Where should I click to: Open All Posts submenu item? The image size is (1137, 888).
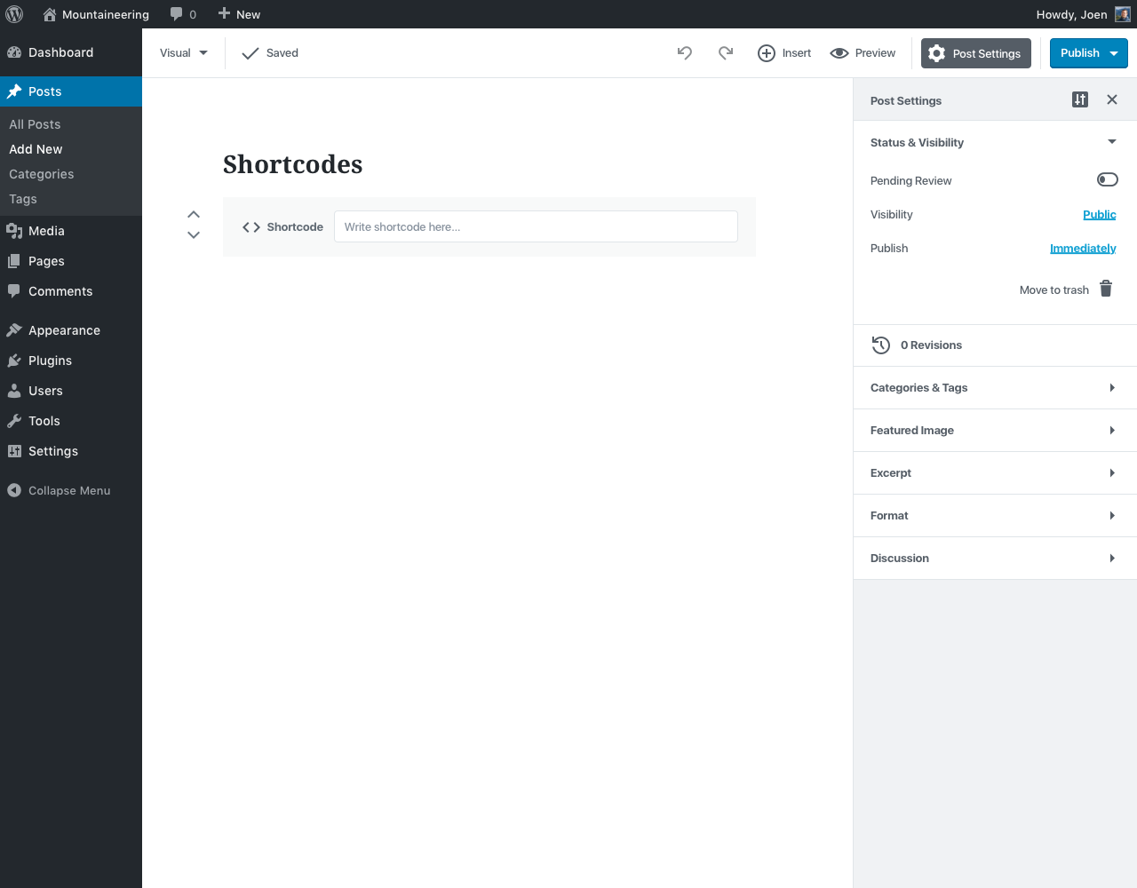click(35, 124)
